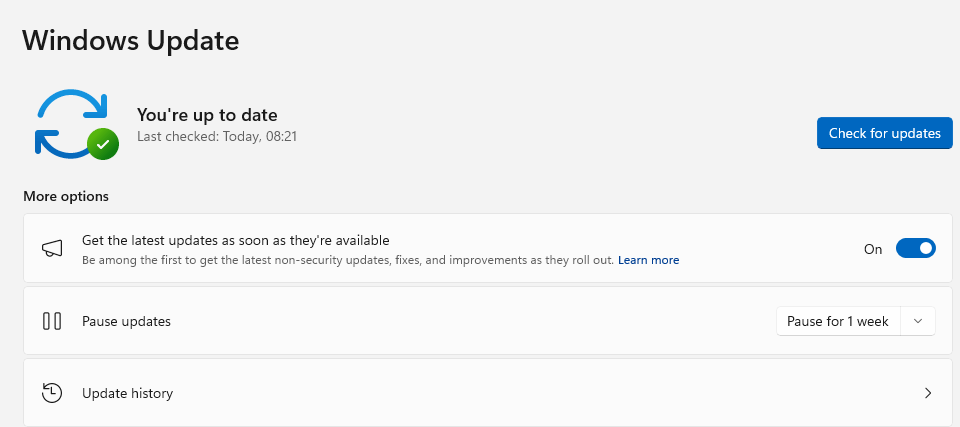Click the On label beside the switch
The width and height of the screenshot is (960, 427).
click(873, 249)
